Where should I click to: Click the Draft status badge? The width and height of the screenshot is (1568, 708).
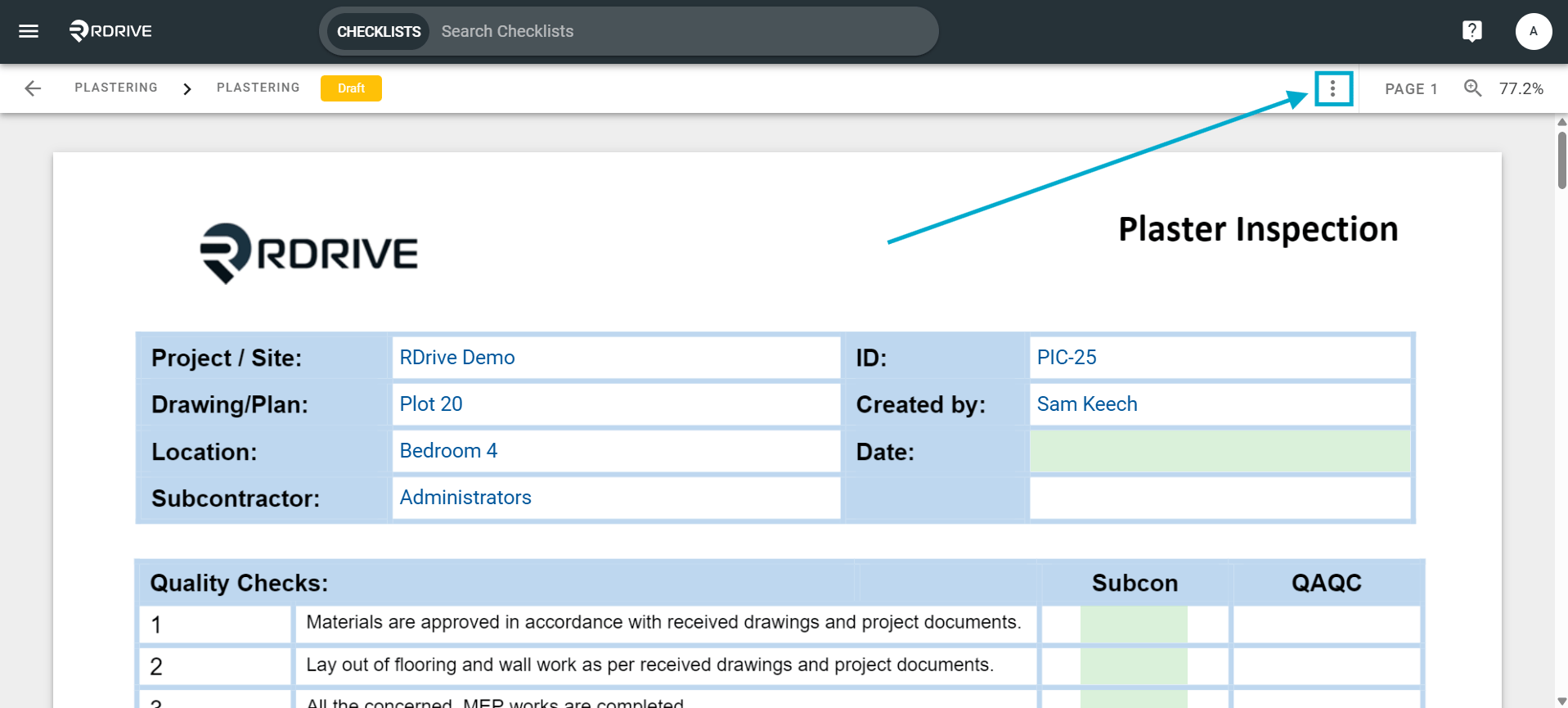(x=351, y=88)
